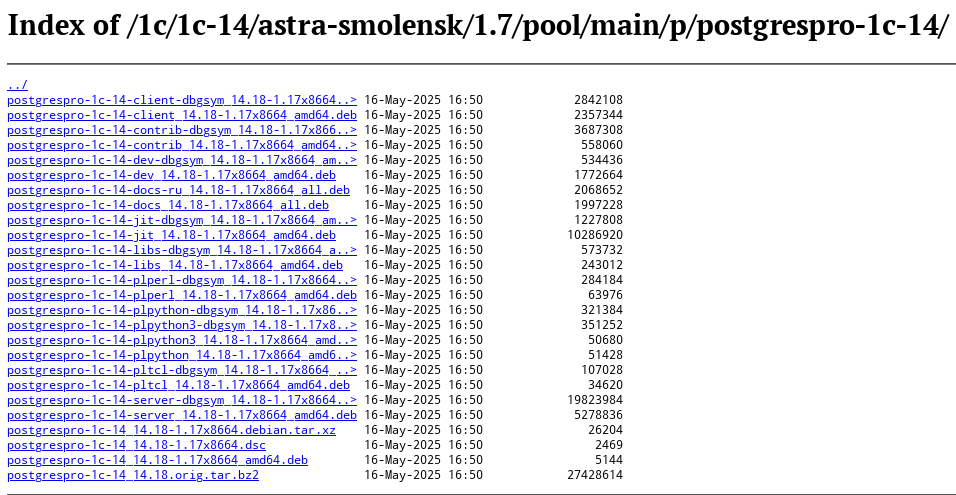
Task: Select the file size 2469
Action: [x=609, y=445]
